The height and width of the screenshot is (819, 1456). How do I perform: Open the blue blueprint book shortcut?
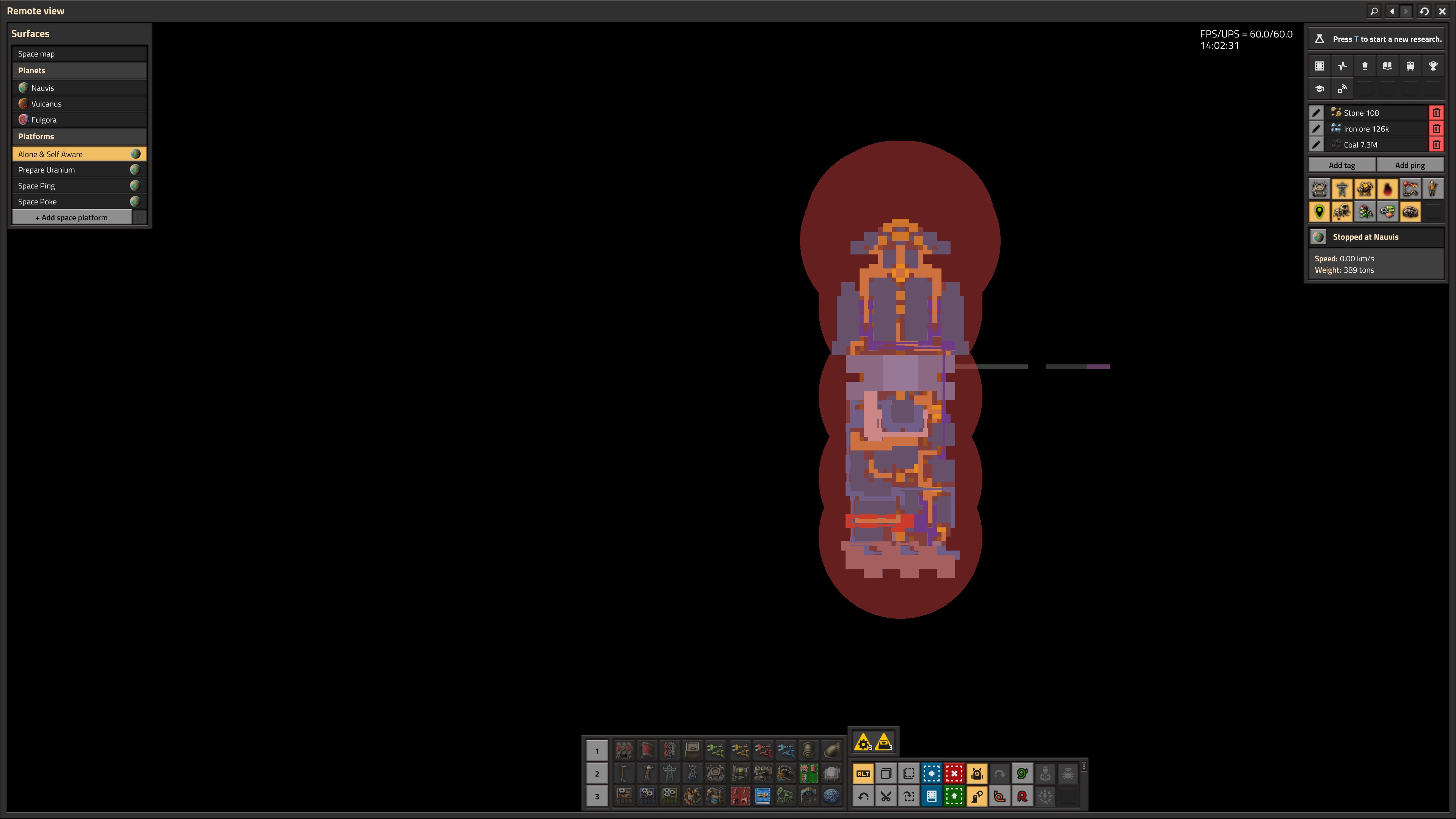(932, 796)
